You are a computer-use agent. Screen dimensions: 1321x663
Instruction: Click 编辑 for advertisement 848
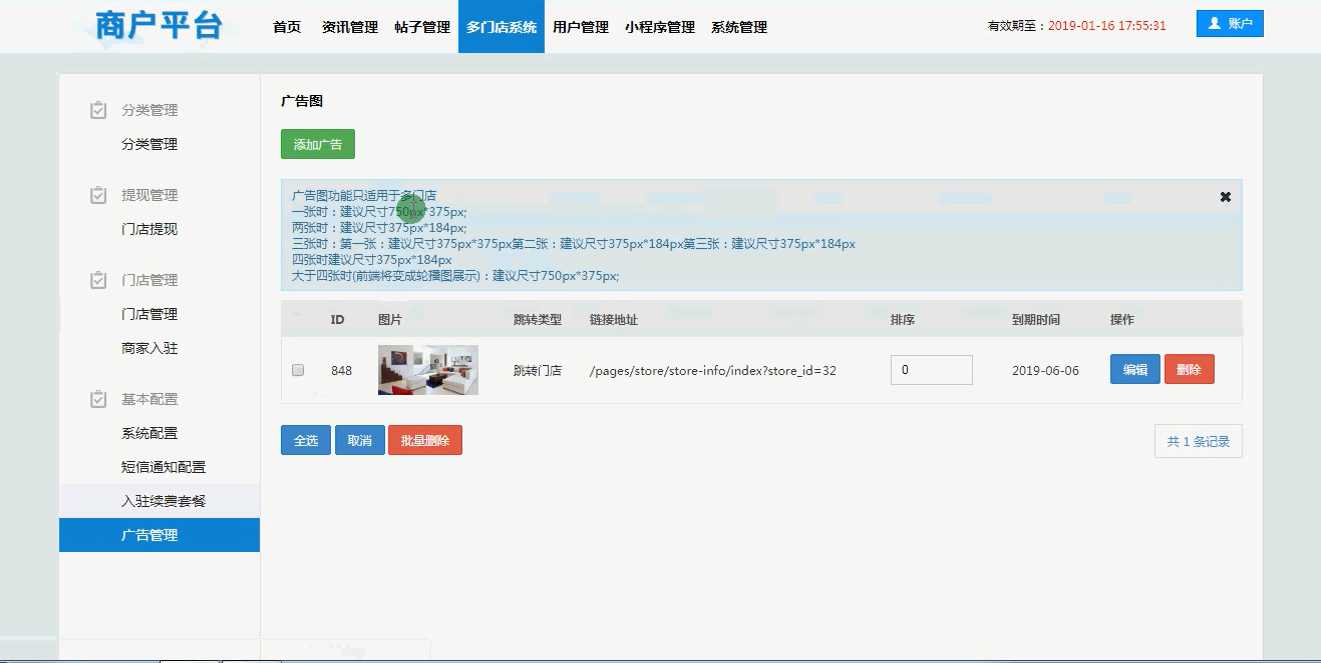1134,370
